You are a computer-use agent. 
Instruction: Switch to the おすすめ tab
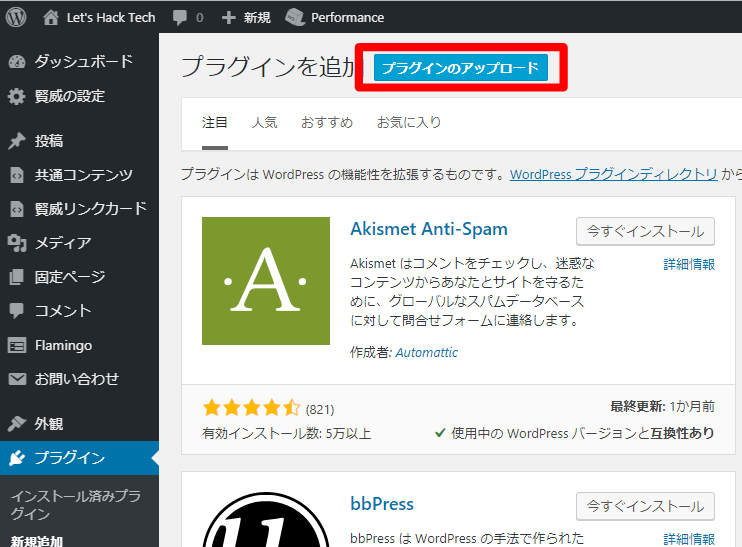click(x=327, y=123)
